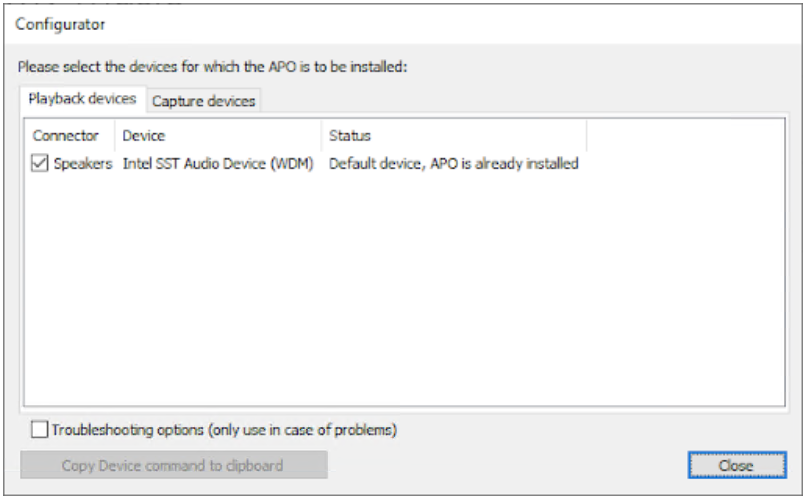Click the Troubleshooting options label text
Viewport: 806px width, 500px height.
pos(224,430)
